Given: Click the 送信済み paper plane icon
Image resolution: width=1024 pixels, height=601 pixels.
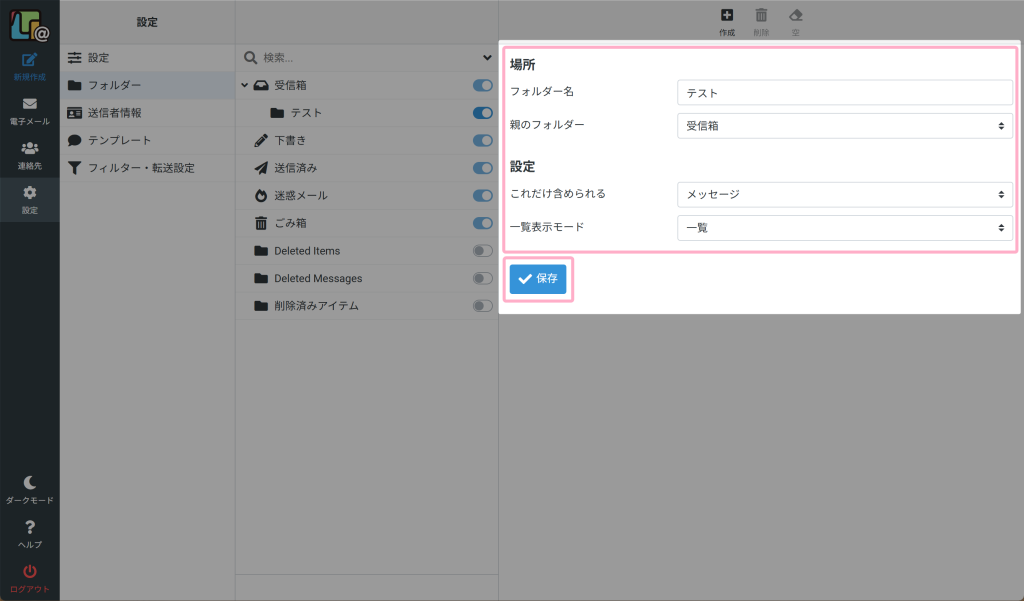Looking at the screenshot, I should point(261,168).
